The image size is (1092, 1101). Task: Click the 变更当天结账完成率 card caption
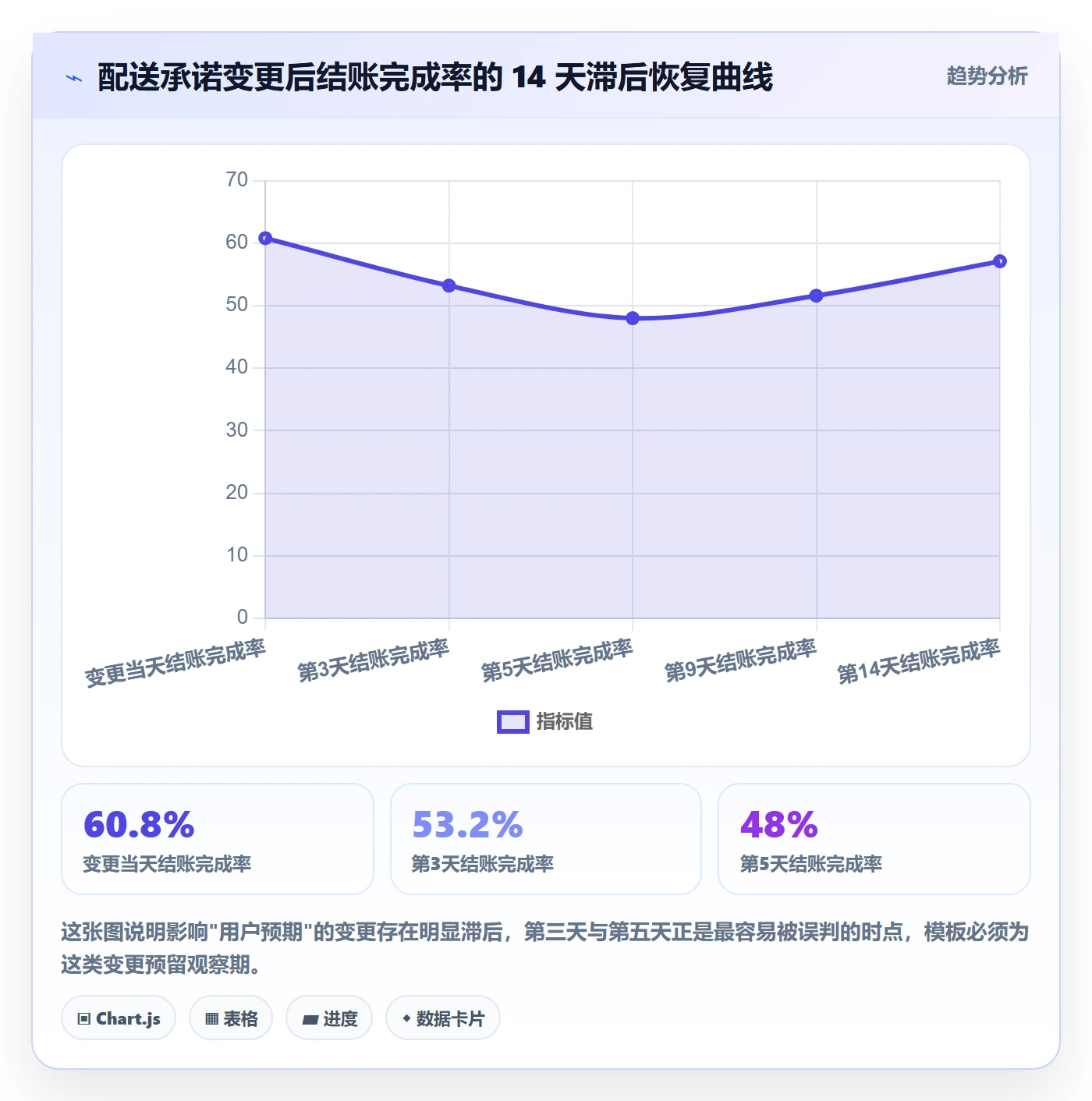click(167, 864)
